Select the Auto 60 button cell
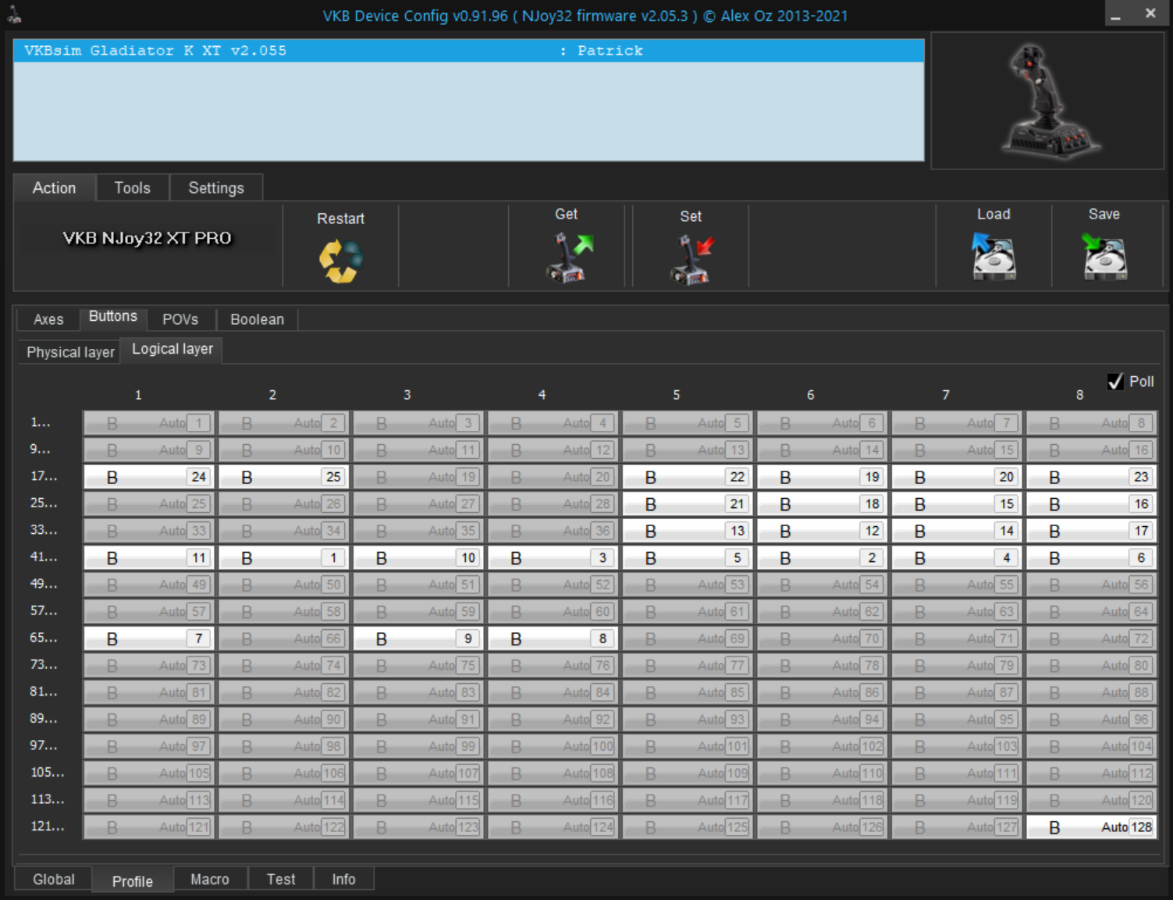This screenshot has height=900, width=1173. click(553, 612)
